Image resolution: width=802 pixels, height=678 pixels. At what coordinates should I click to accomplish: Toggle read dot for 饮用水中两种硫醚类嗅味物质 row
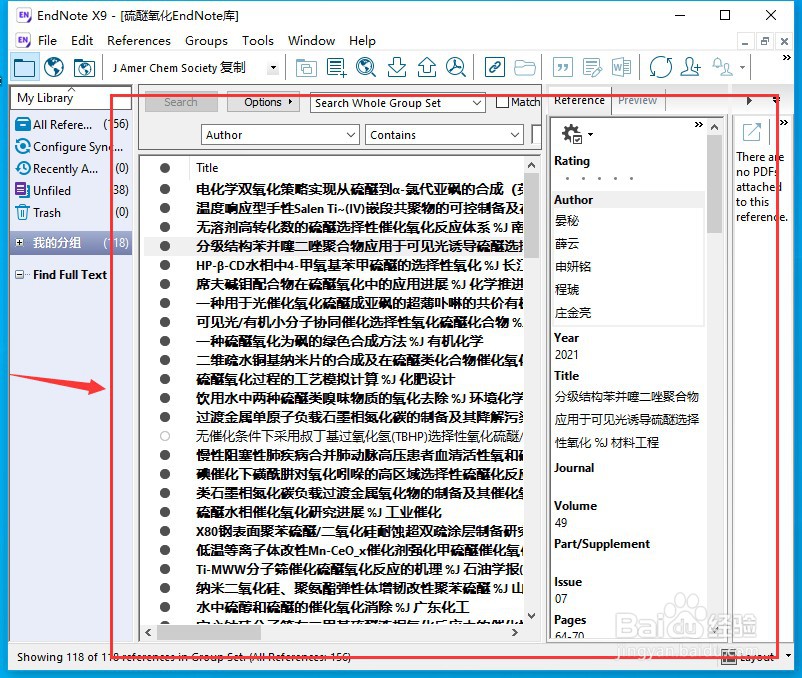165,398
